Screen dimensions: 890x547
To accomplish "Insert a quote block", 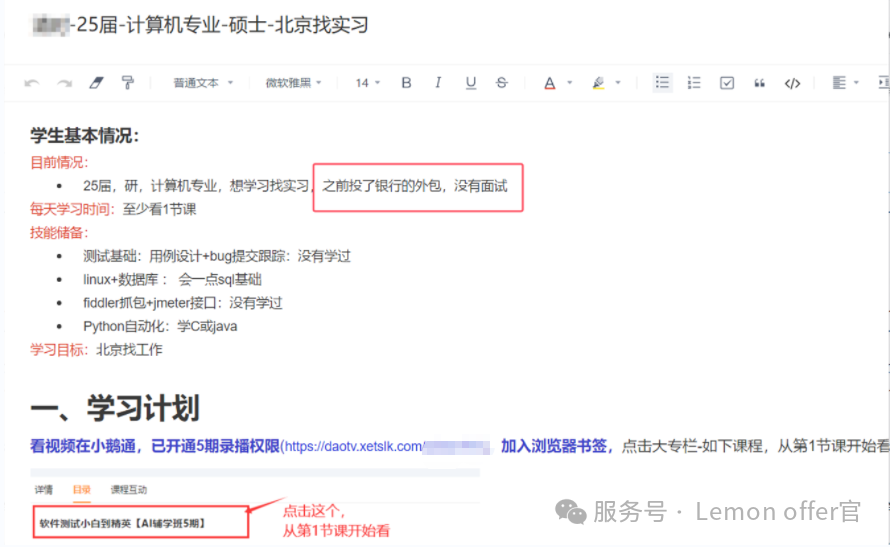I will tap(759, 83).
